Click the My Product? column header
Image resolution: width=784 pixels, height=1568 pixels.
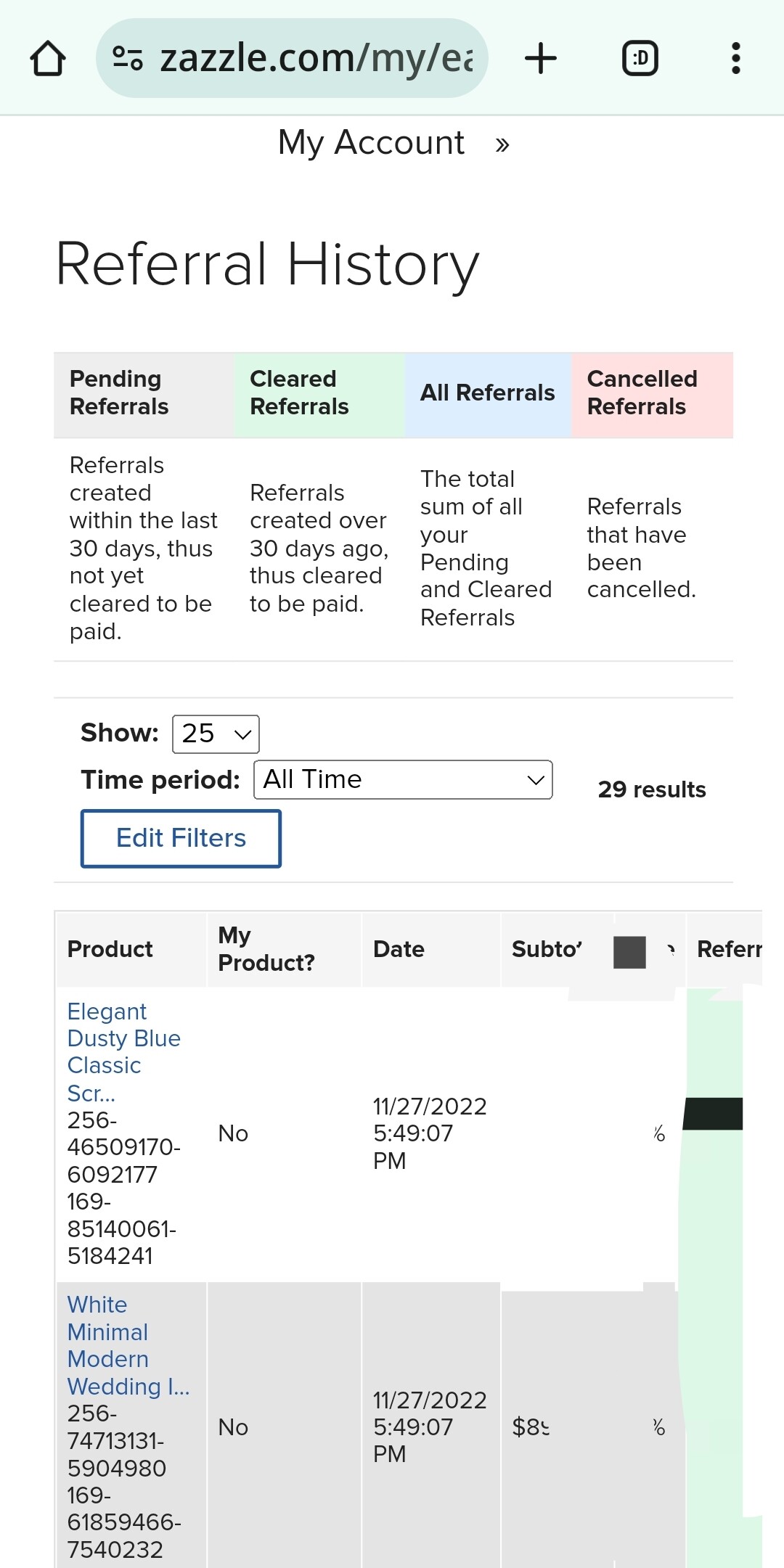[266, 949]
